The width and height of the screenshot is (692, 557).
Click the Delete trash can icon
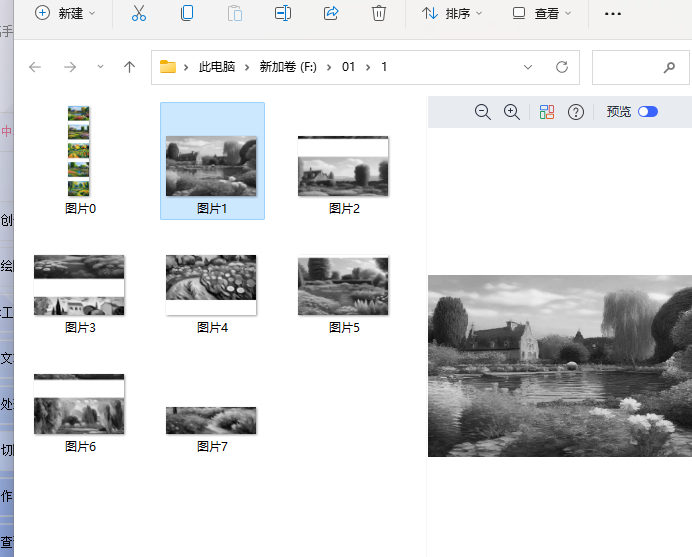coord(379,13)
